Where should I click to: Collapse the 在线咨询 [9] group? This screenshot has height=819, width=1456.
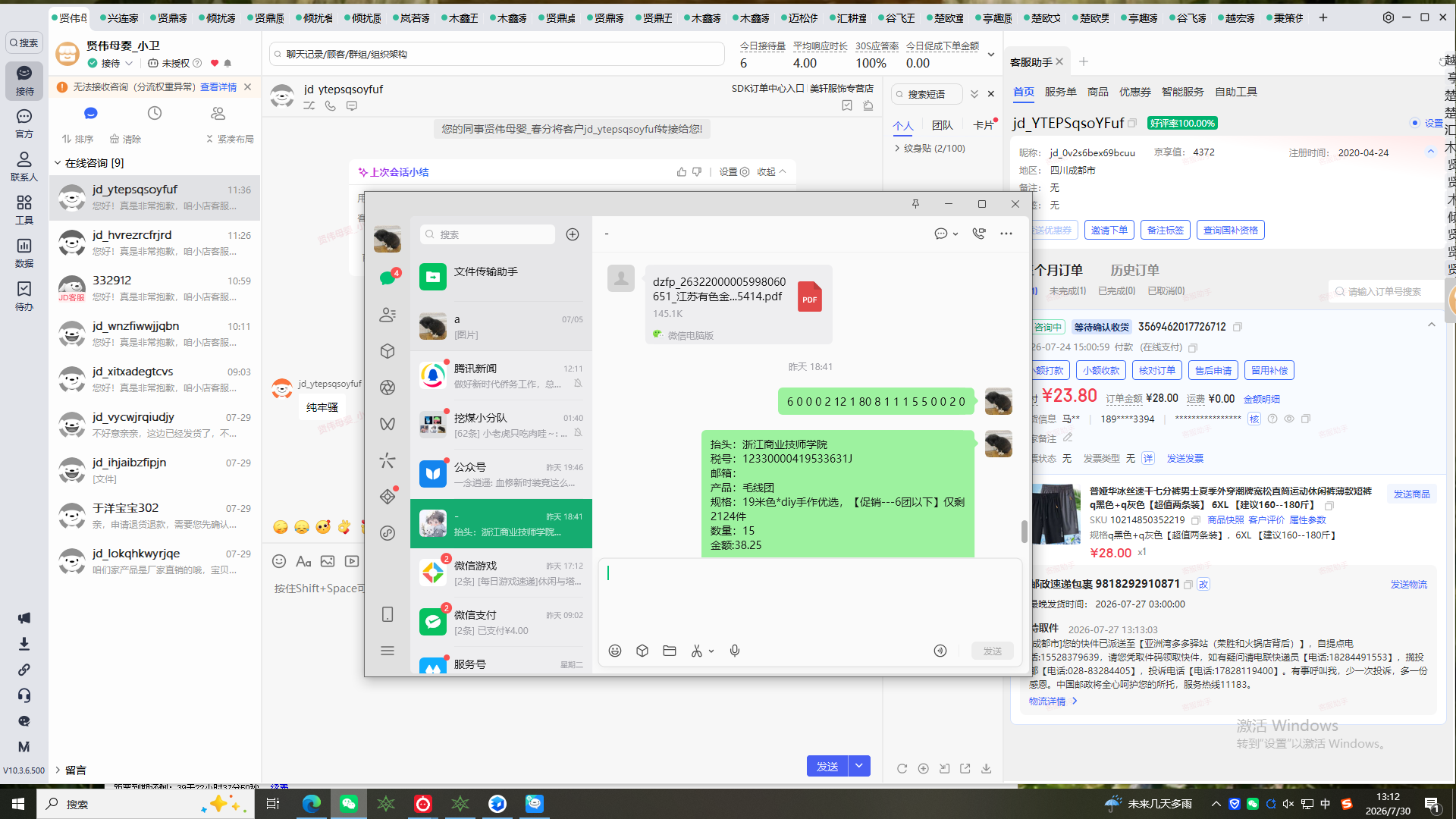(x=58, y=163)
